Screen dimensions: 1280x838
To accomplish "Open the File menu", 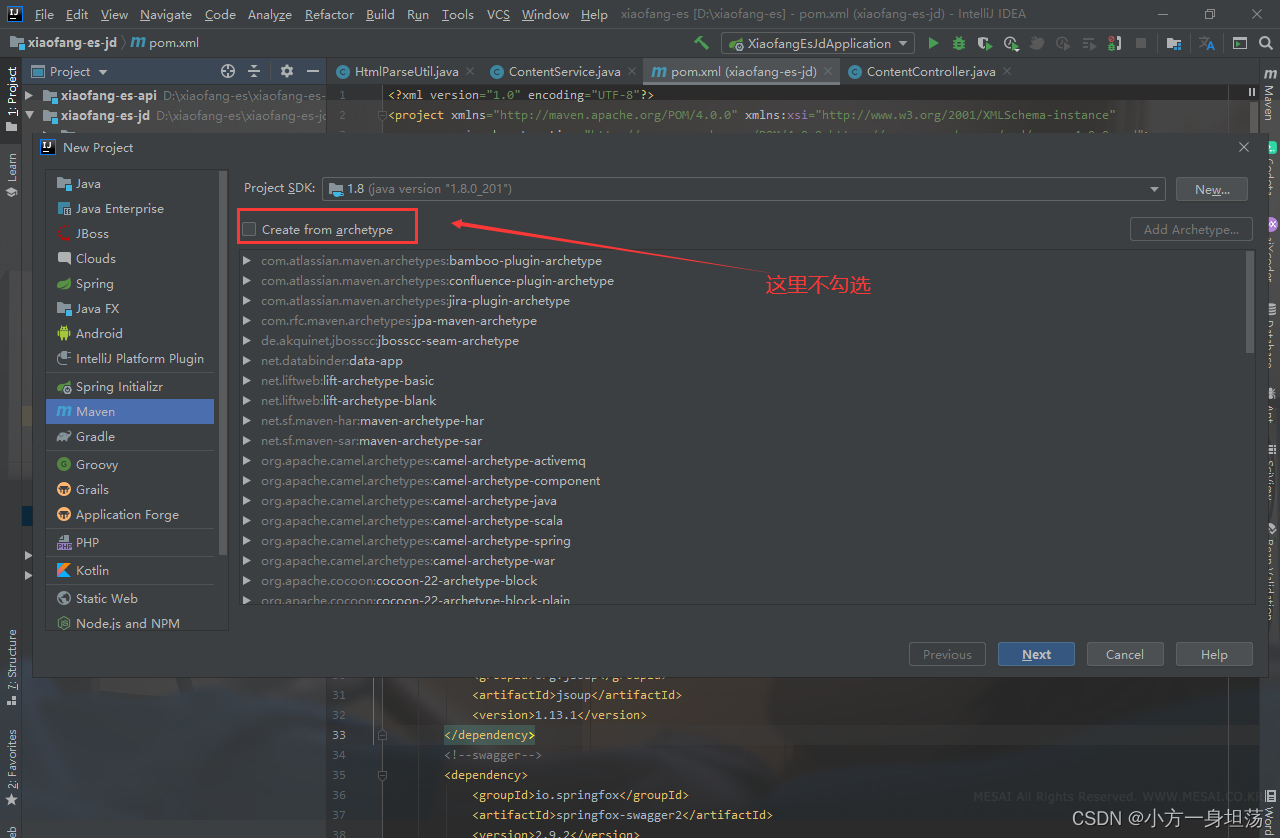I will tap(44, 14).
